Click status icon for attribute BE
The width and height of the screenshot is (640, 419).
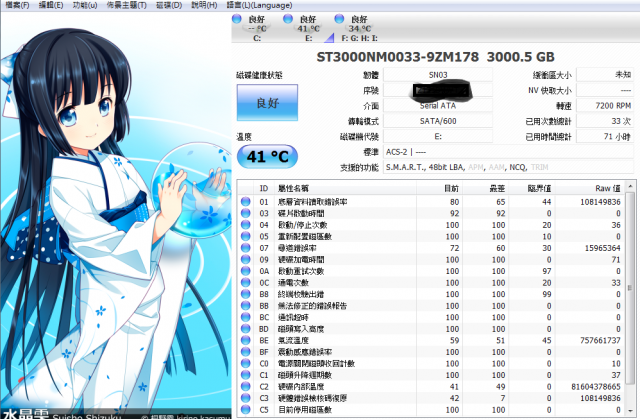245,340
